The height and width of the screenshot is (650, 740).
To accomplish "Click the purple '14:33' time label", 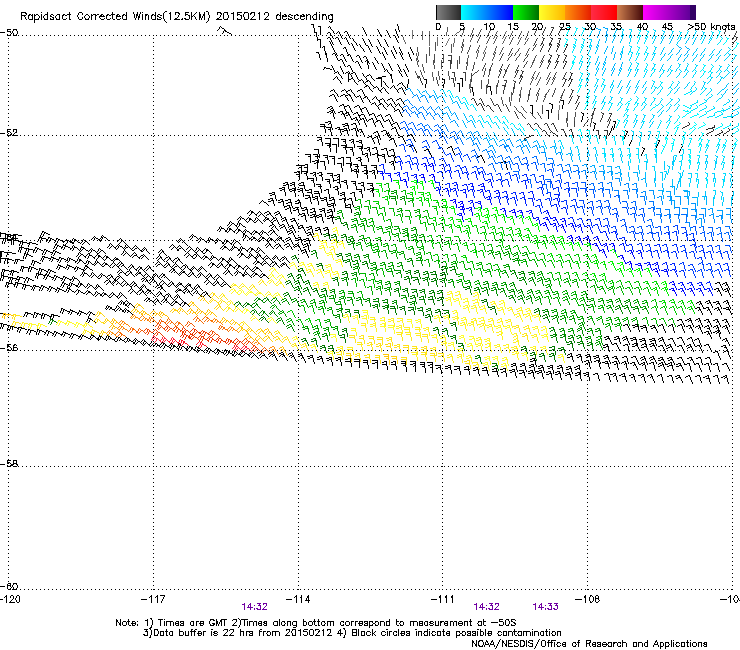I will (x=546, y=607).
